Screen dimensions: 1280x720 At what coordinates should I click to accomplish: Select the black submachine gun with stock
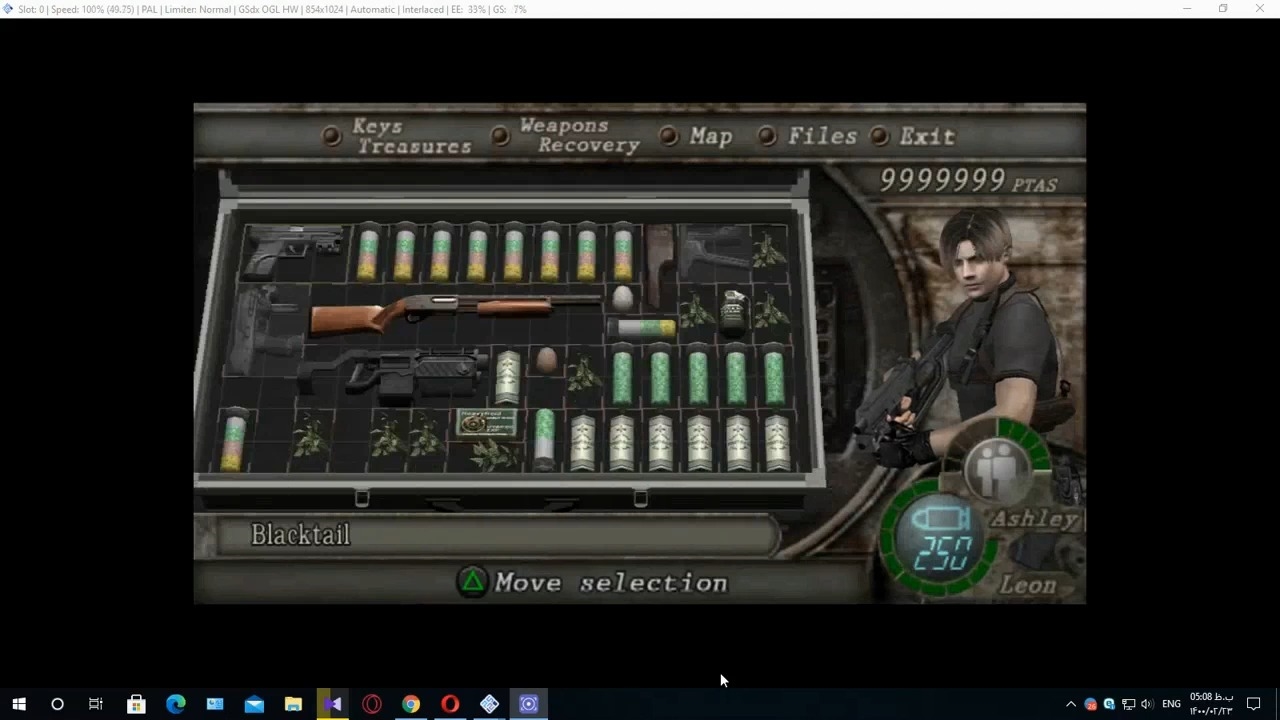[x=395, y=372]
